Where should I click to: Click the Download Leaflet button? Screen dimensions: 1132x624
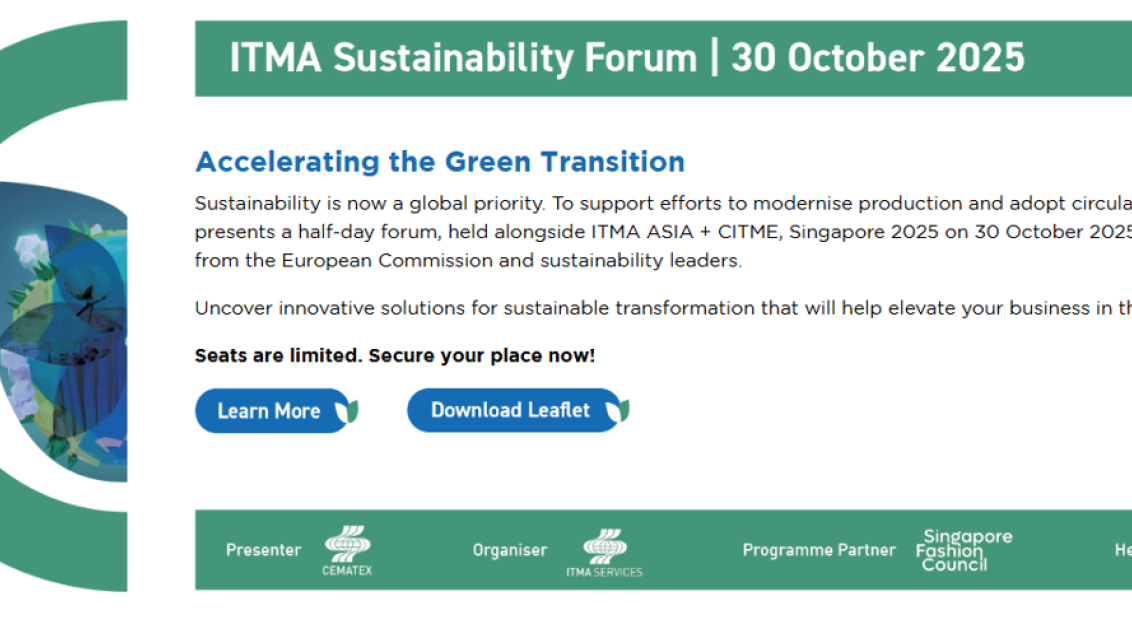[x=510, y=410]
